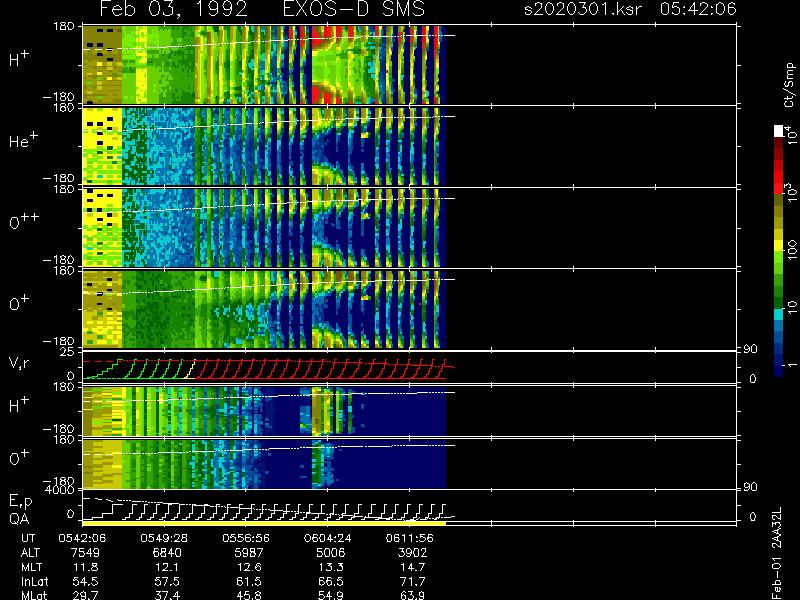Click the MLat value "45.8"
Viewport: 800px width, 600px height.
(249, 595)
